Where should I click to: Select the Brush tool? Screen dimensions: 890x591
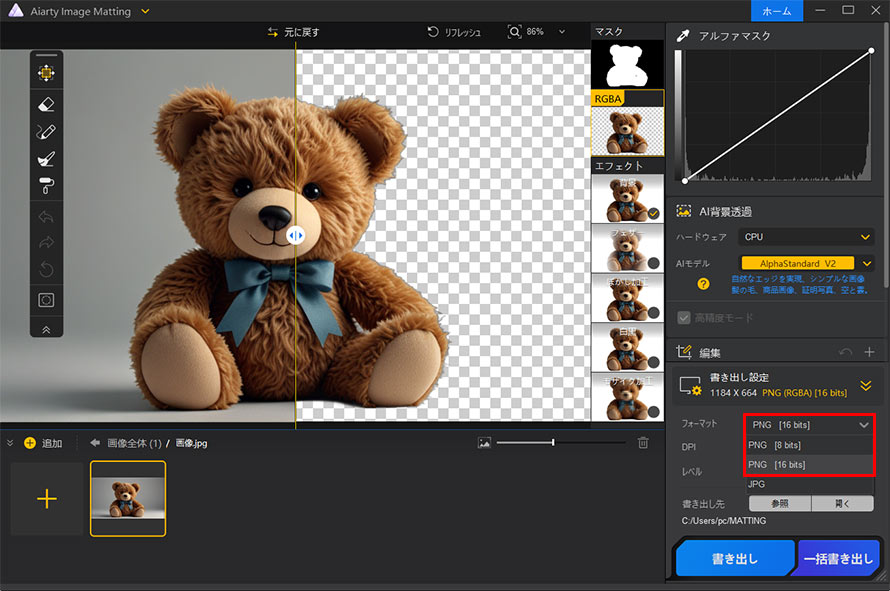point(46,160)
